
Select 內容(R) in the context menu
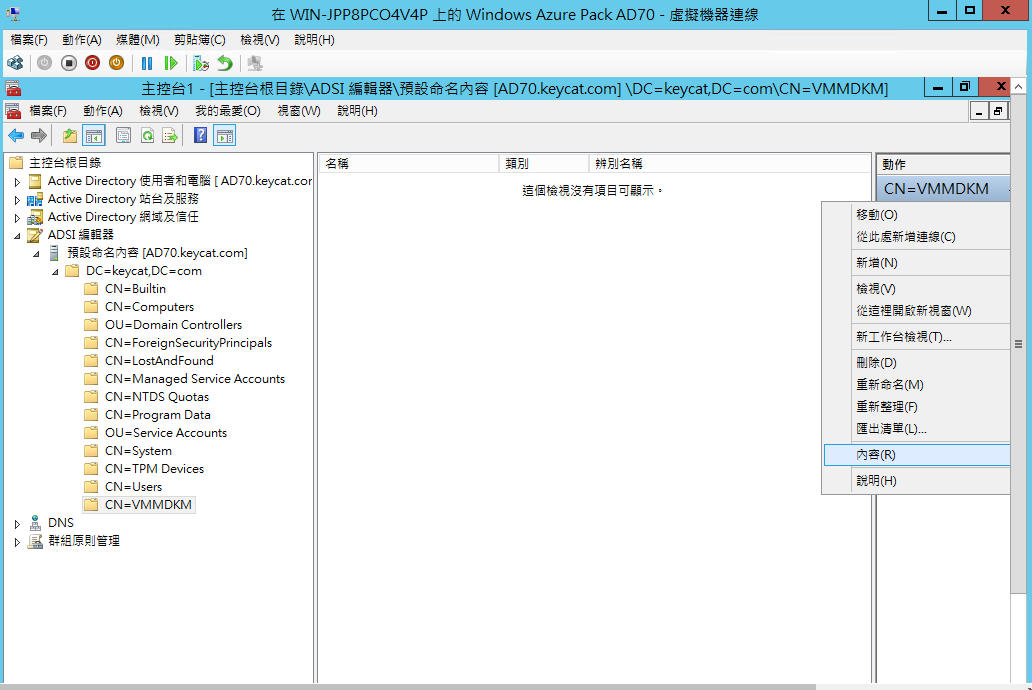tap(916, 454)
